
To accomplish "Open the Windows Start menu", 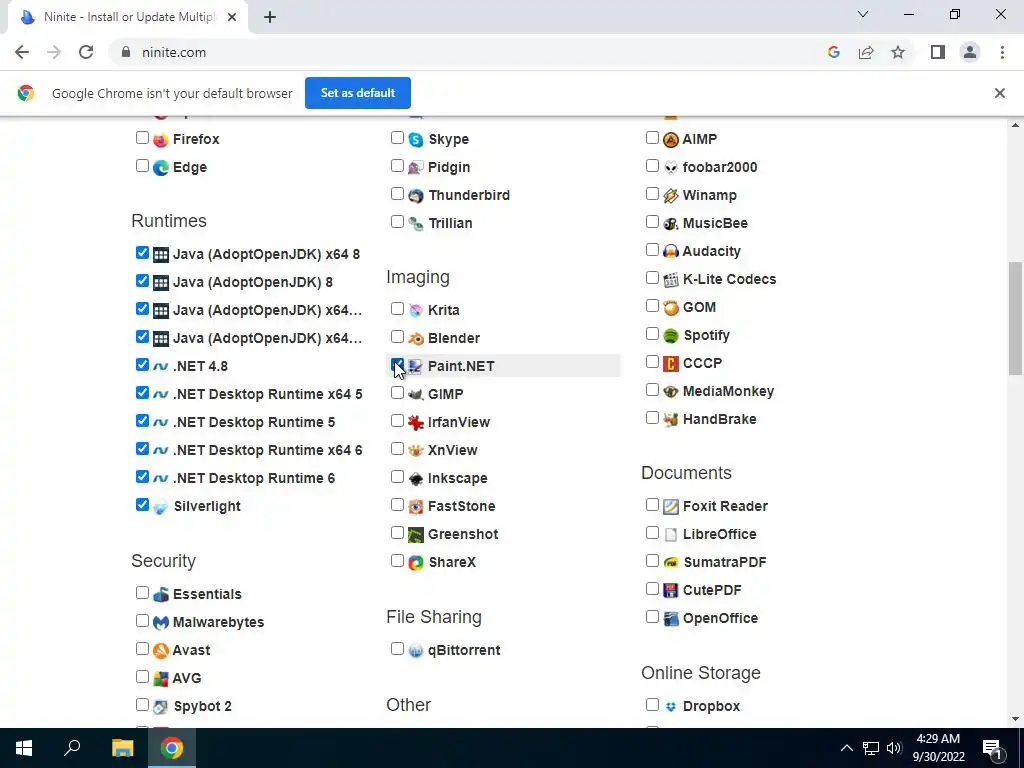I will [x=24, y=748].
